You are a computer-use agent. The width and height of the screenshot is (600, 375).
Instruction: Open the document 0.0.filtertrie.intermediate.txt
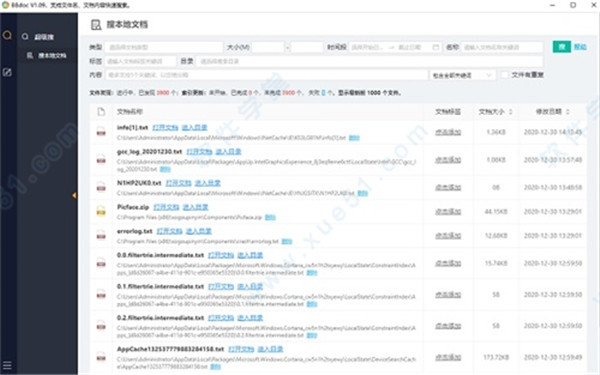(x=221, y=255)
